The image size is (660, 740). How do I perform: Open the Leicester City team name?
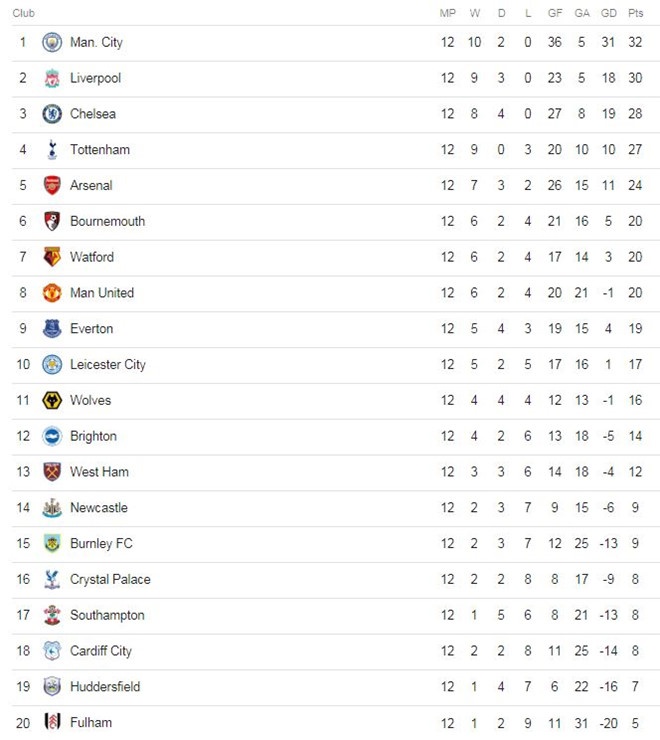tap(107, 365)
